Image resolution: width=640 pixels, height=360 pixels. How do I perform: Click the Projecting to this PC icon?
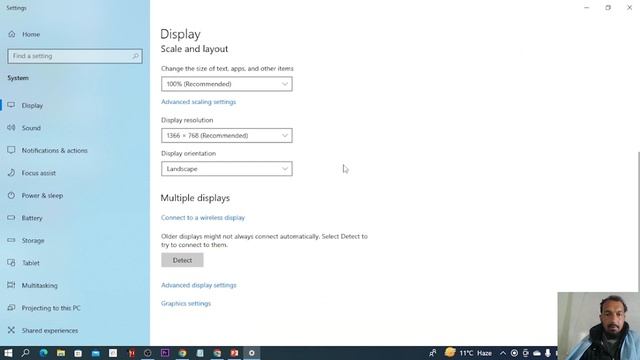click(11, 307)
